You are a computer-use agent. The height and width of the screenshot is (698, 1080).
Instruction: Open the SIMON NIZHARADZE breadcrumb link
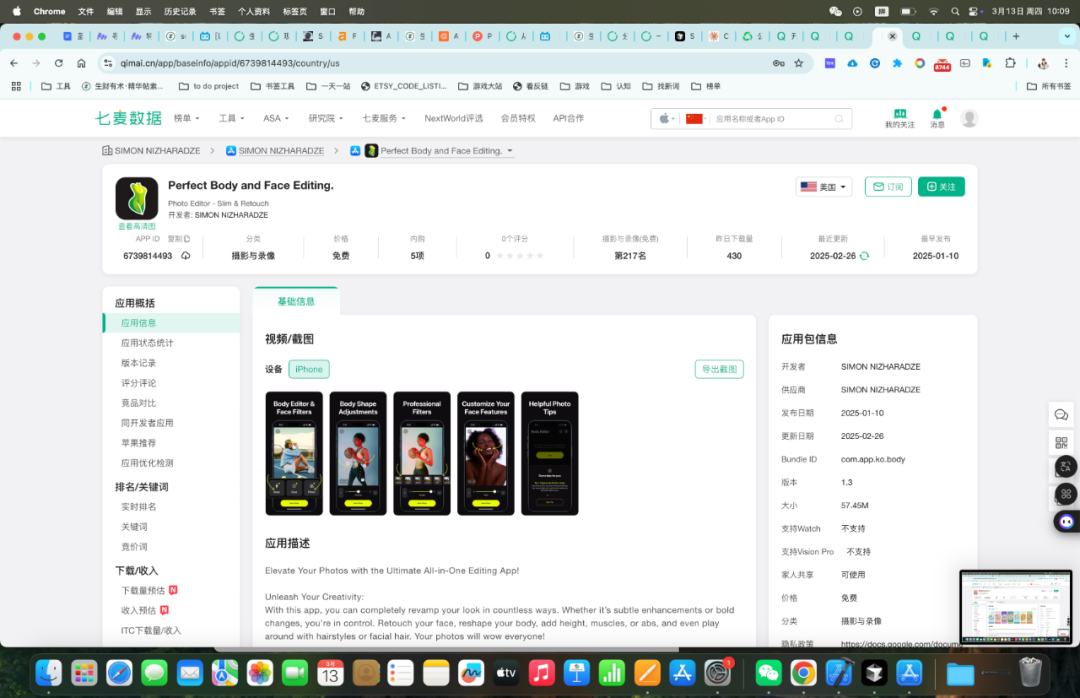tap(281, 151)
